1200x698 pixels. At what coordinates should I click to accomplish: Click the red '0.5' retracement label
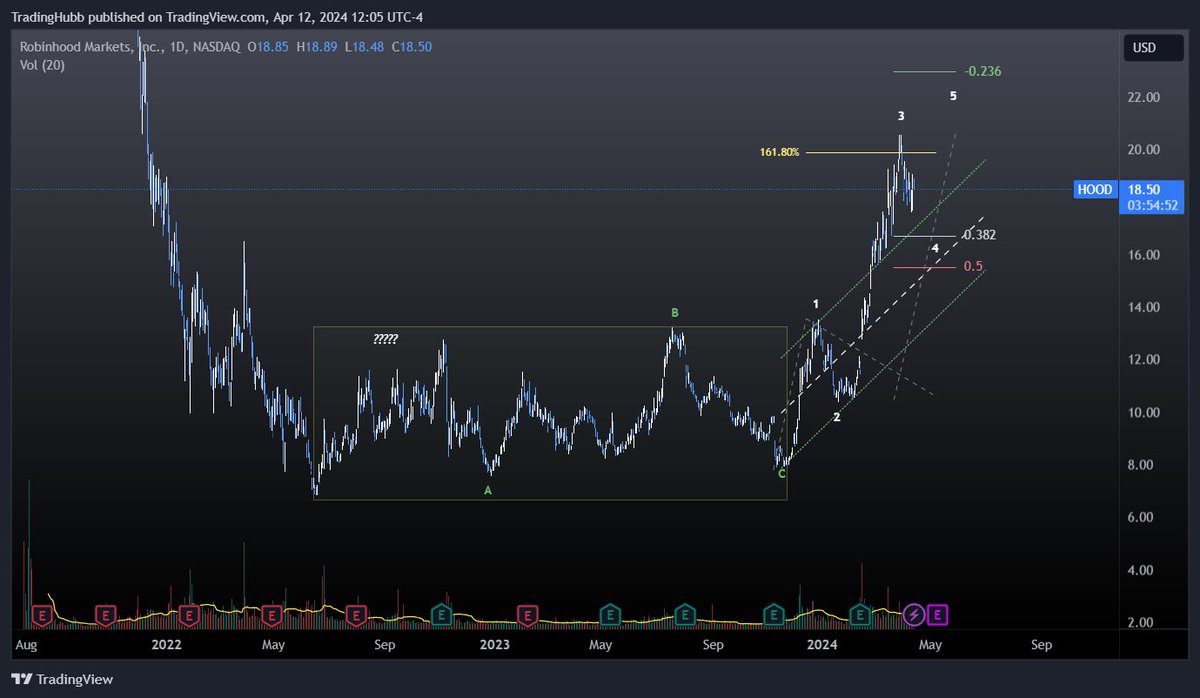click(973, 267)
